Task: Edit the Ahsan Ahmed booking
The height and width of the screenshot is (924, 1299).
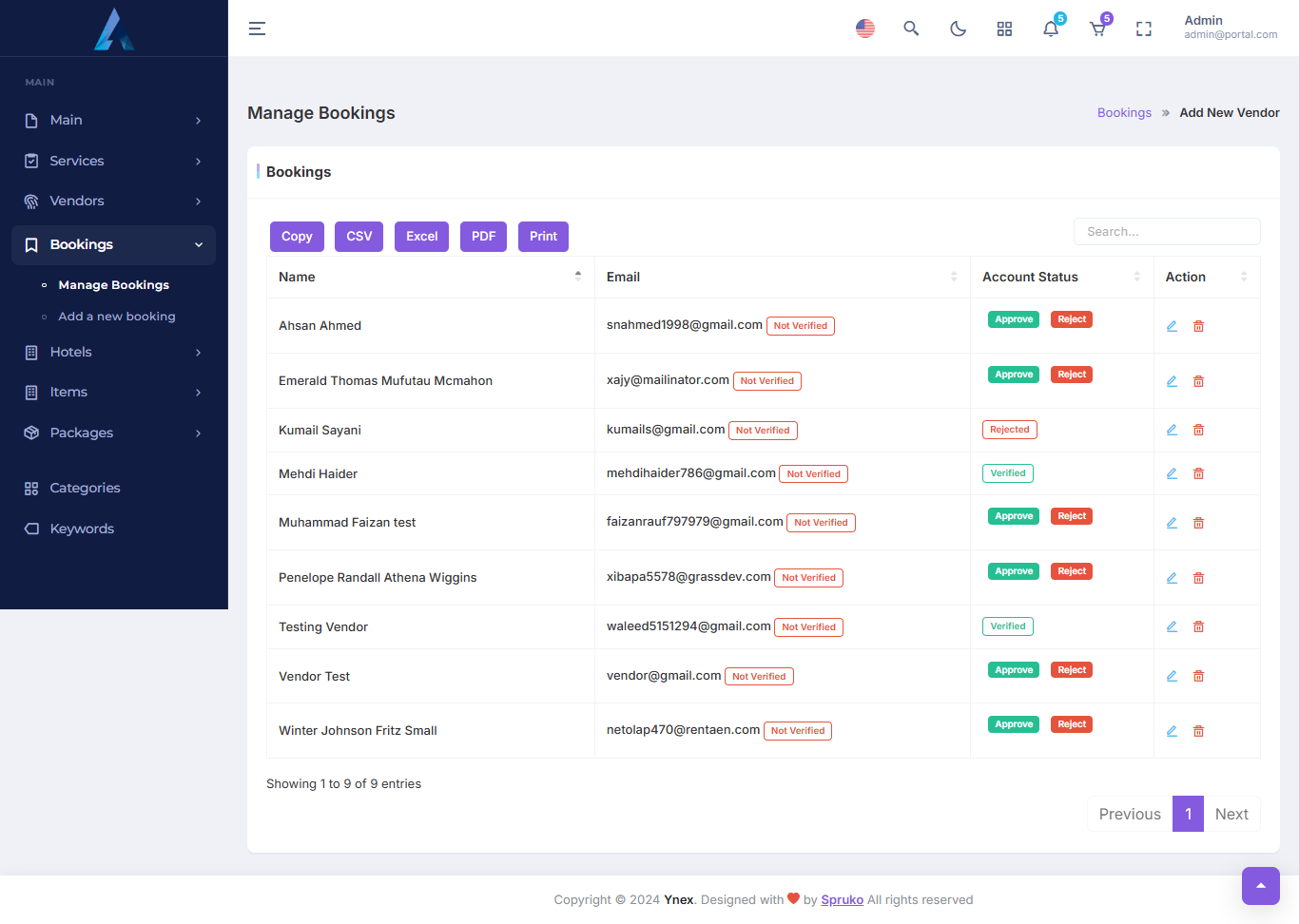Action: coord(1172,326)
